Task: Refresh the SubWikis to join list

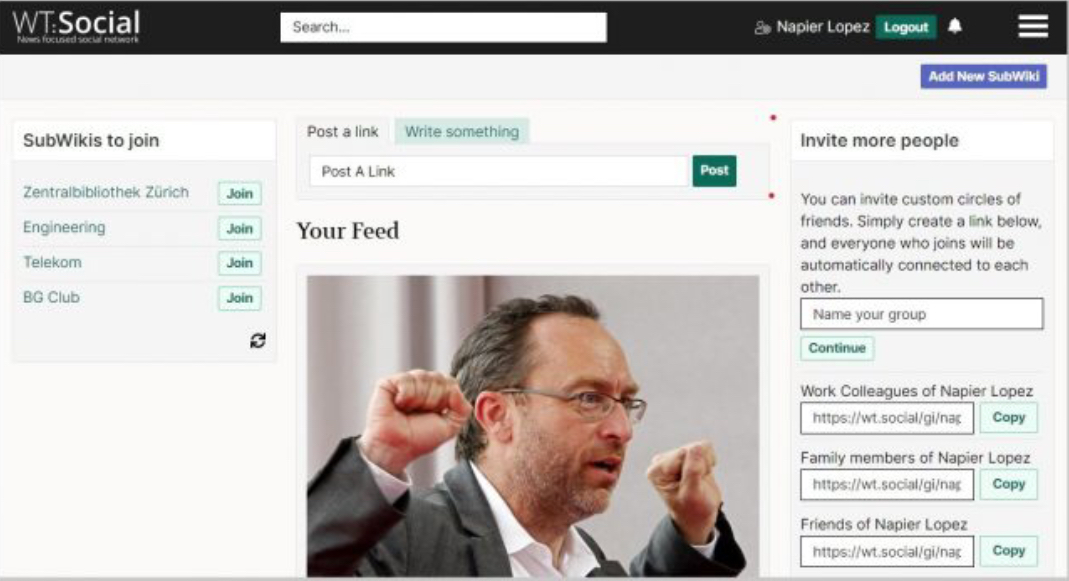Action: point(258,340)
